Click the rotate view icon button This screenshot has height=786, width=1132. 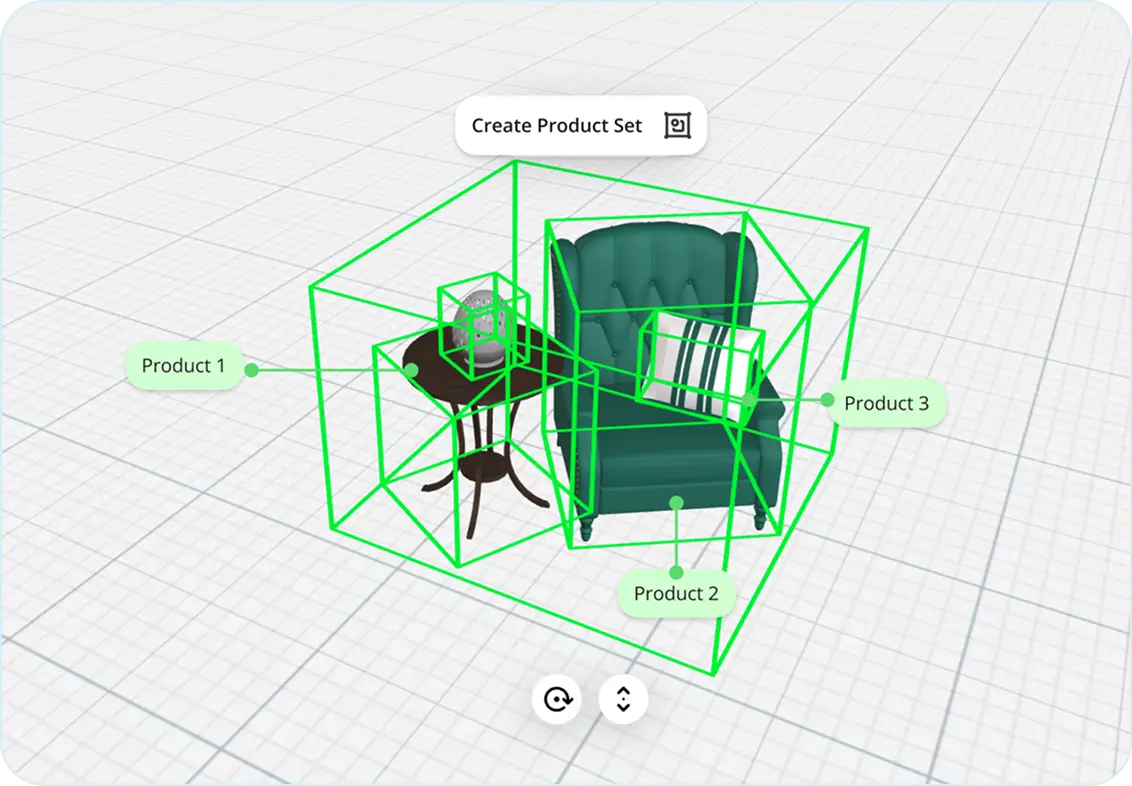pos(557,699)
